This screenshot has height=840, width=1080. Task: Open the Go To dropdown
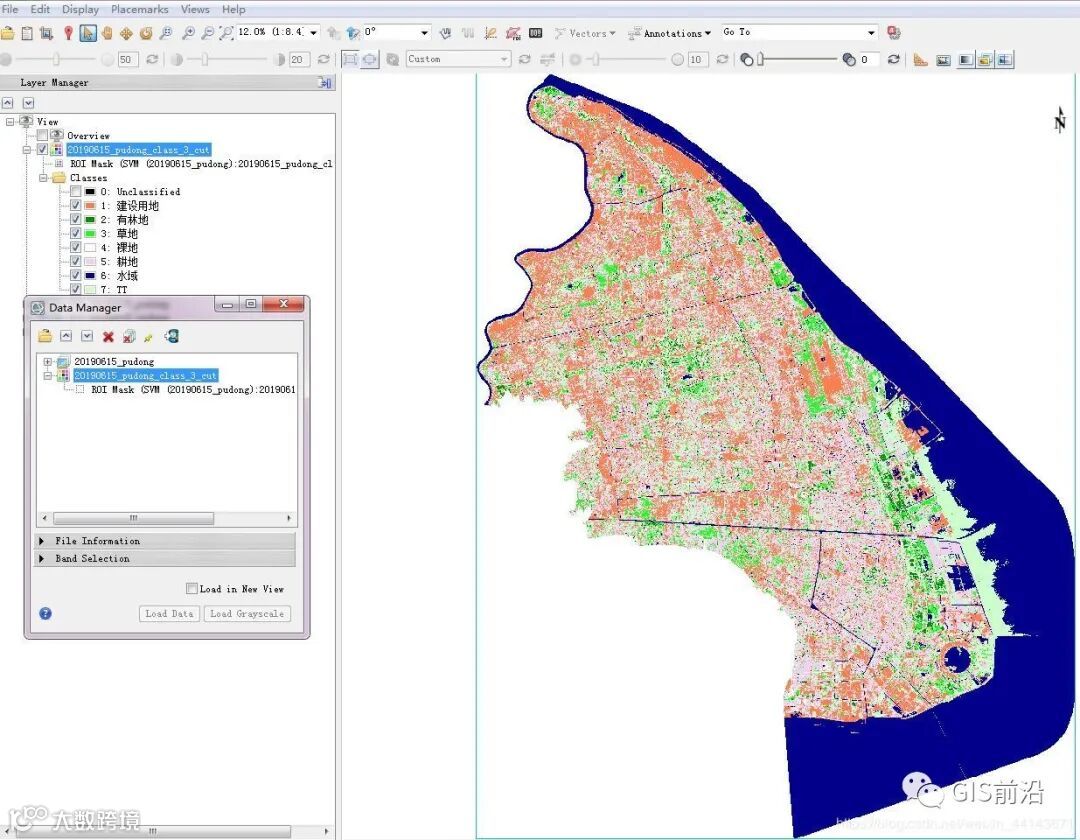pos(872,33)
